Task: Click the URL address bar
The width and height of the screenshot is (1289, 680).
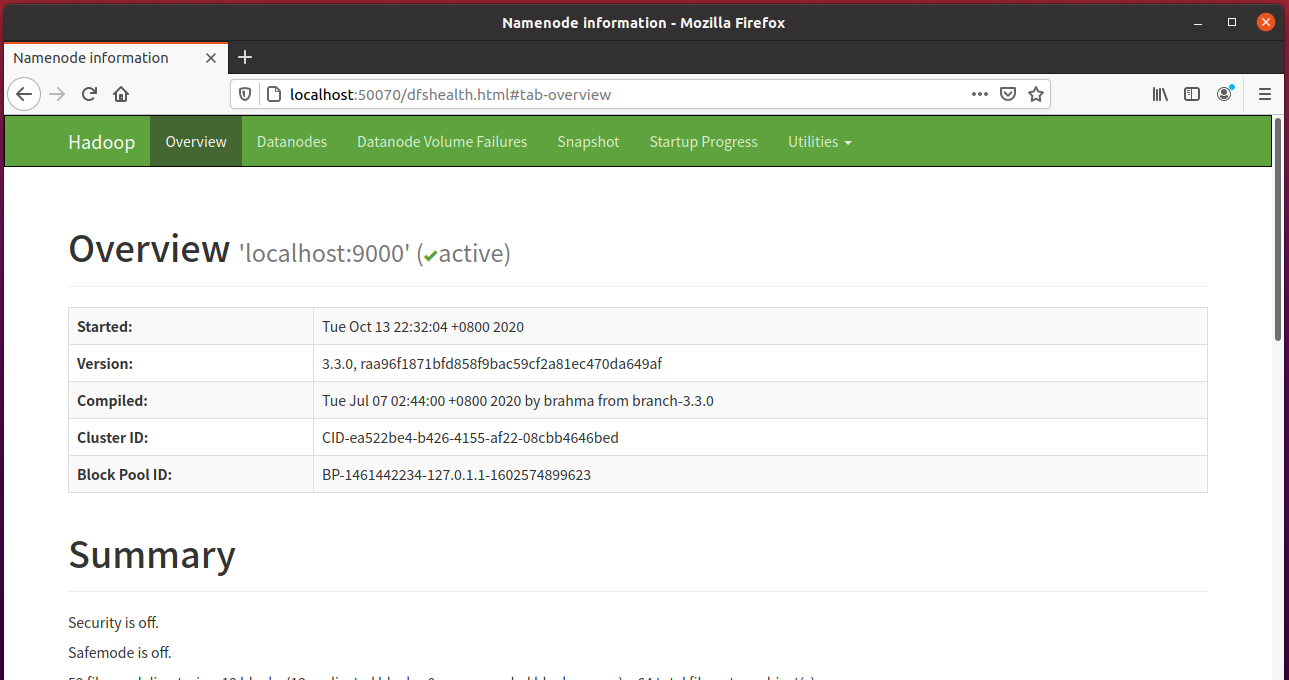Action: [x=620, y=94]
